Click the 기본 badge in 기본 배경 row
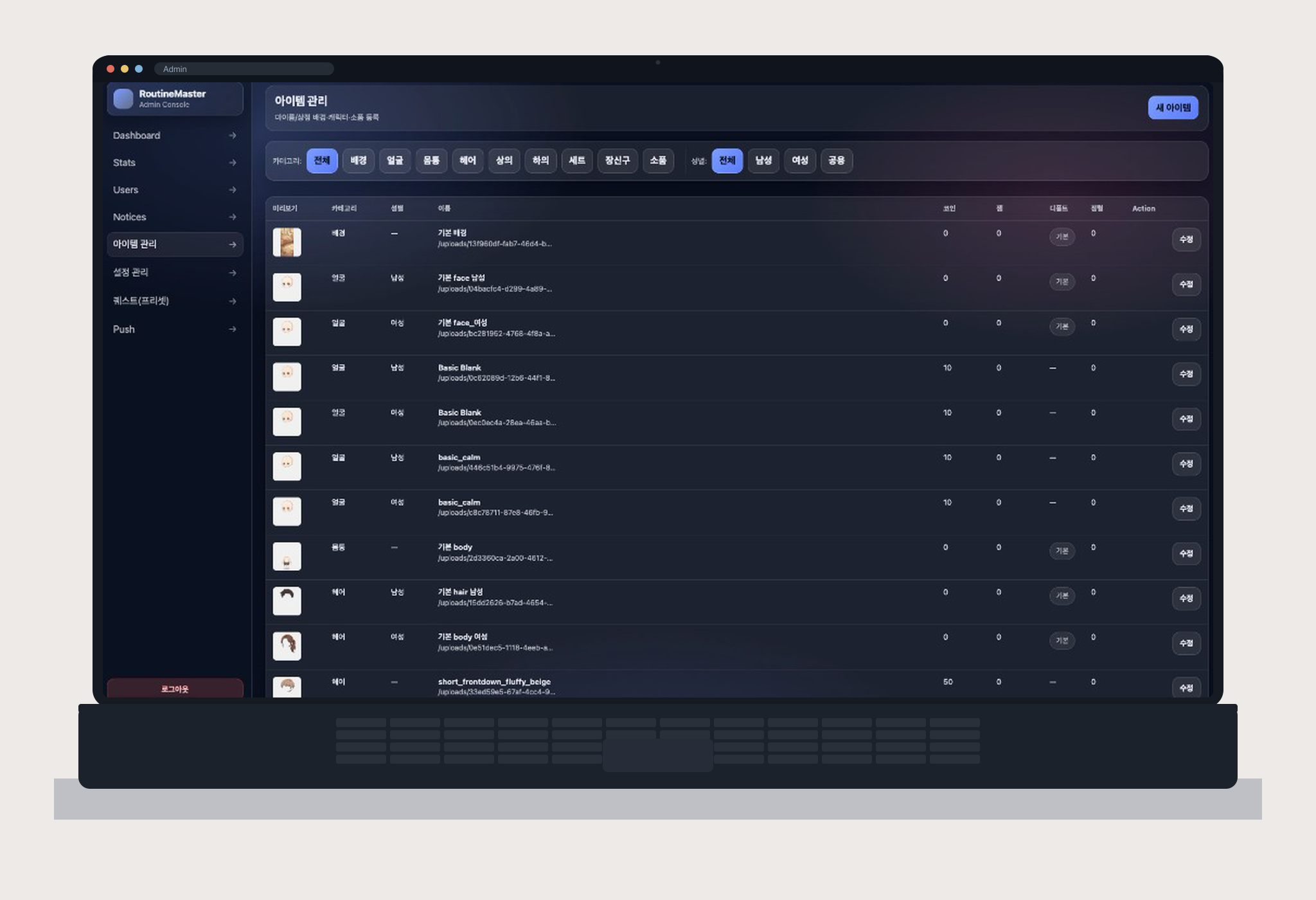Screen dimensions: 1316x900 click(x=1062, y=237)
